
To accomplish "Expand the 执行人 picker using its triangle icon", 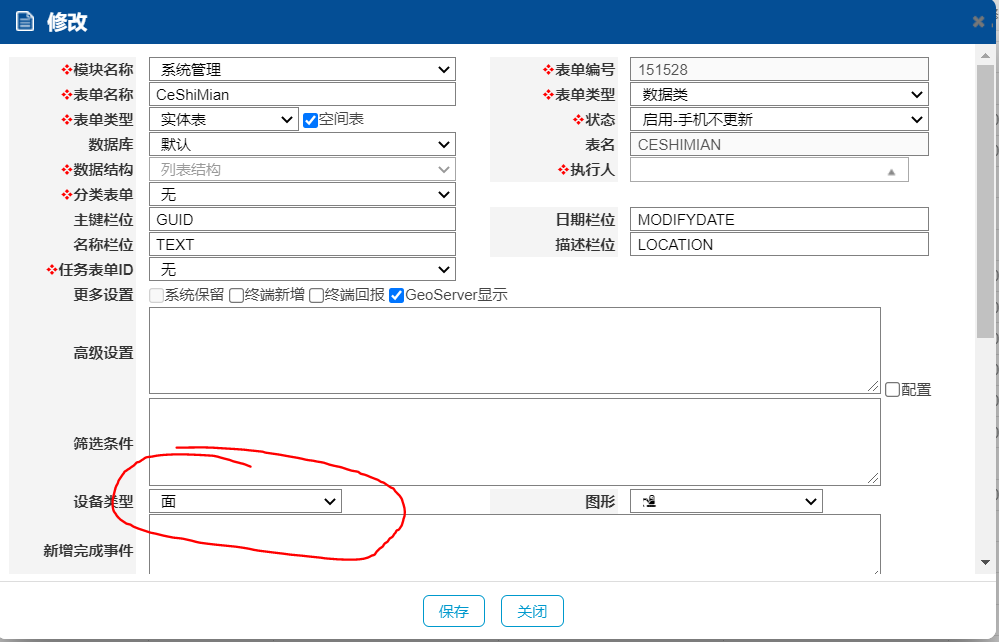I will [891, 171].
